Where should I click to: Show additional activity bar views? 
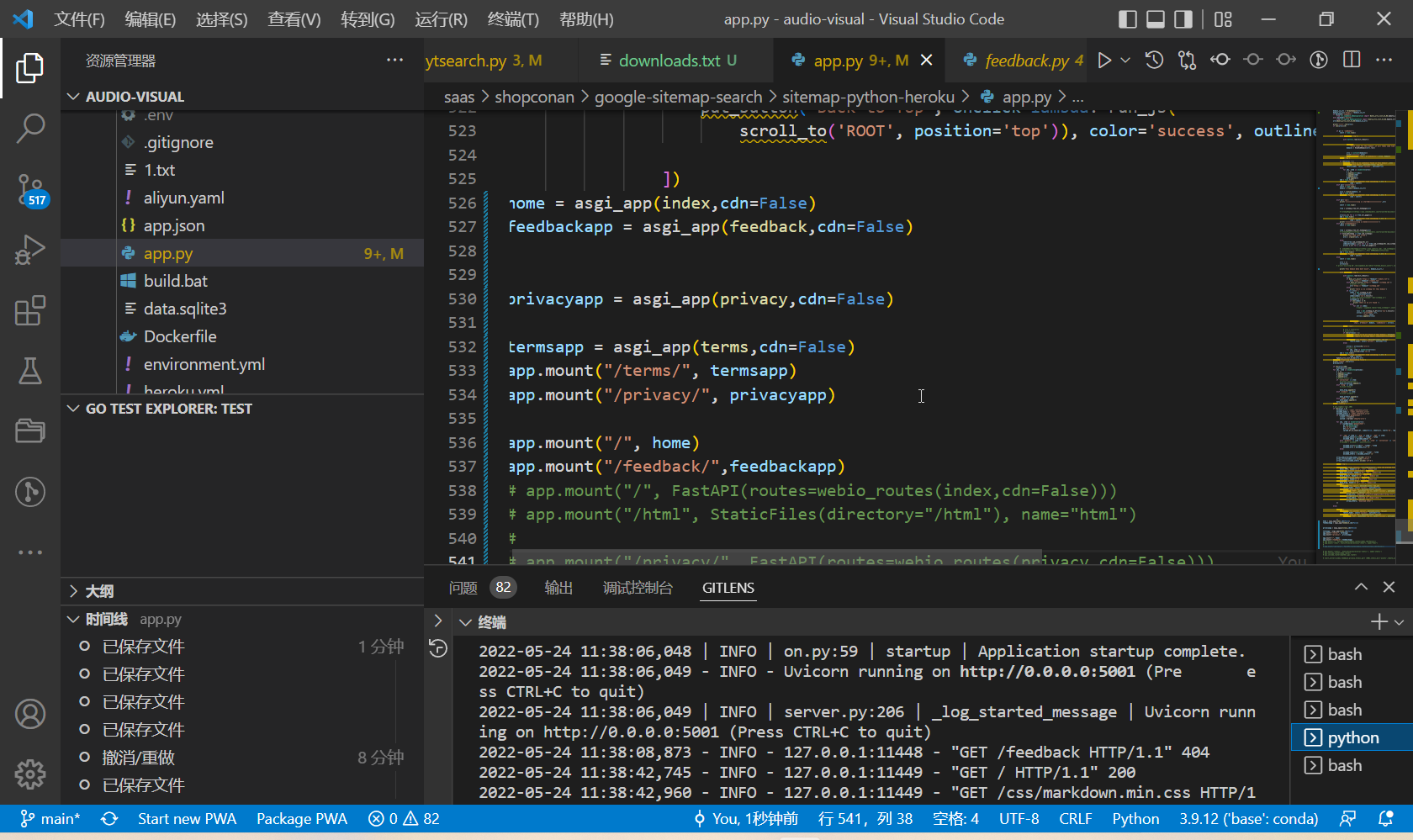(x=30, y=552)
